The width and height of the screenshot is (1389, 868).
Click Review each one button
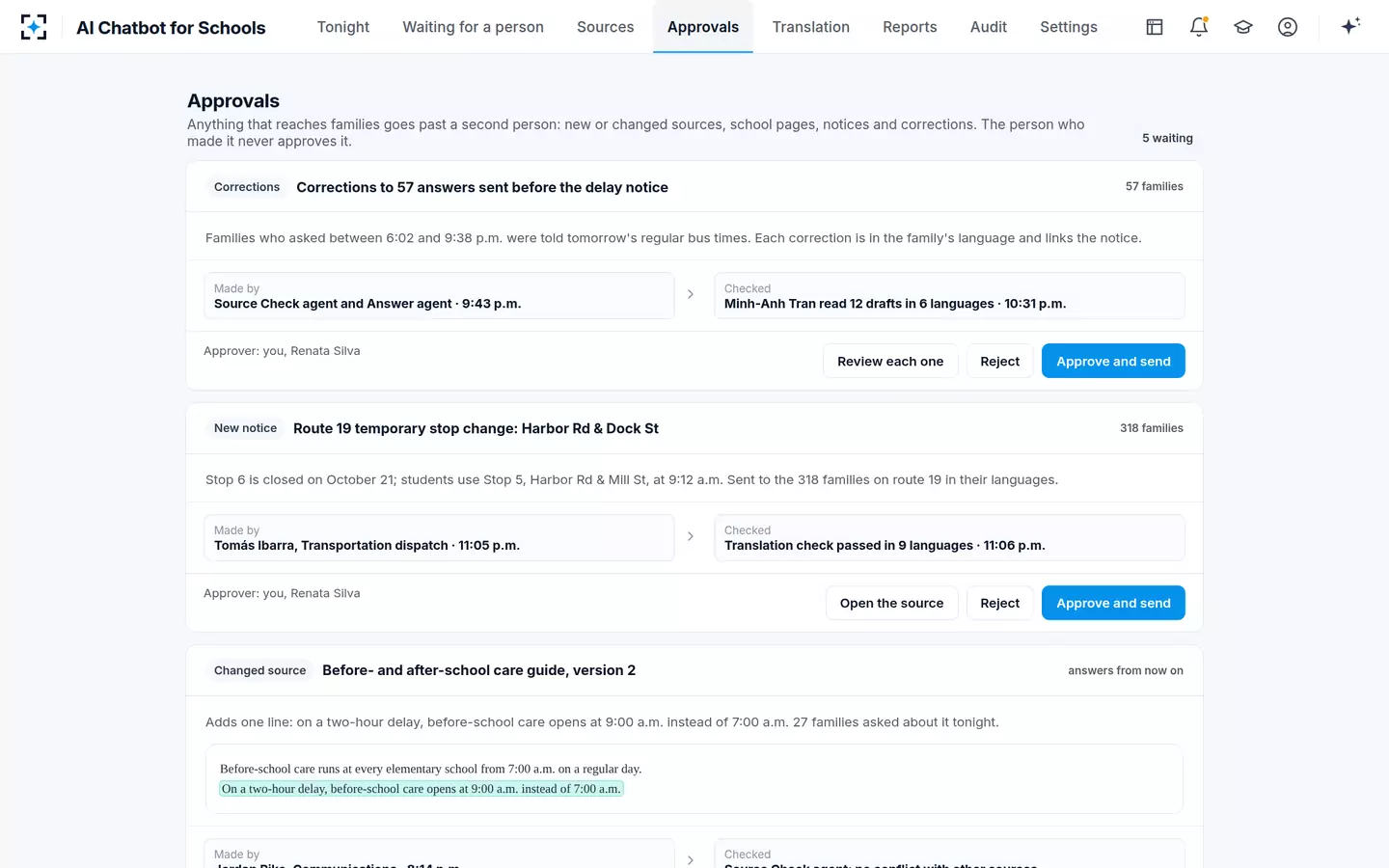(890, 361)
